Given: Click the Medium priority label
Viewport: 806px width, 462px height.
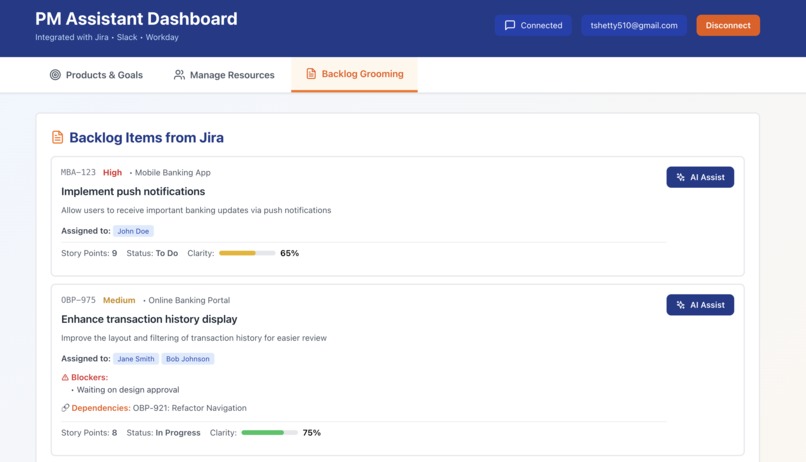Looking at the screenshot, I should point(119,300).
